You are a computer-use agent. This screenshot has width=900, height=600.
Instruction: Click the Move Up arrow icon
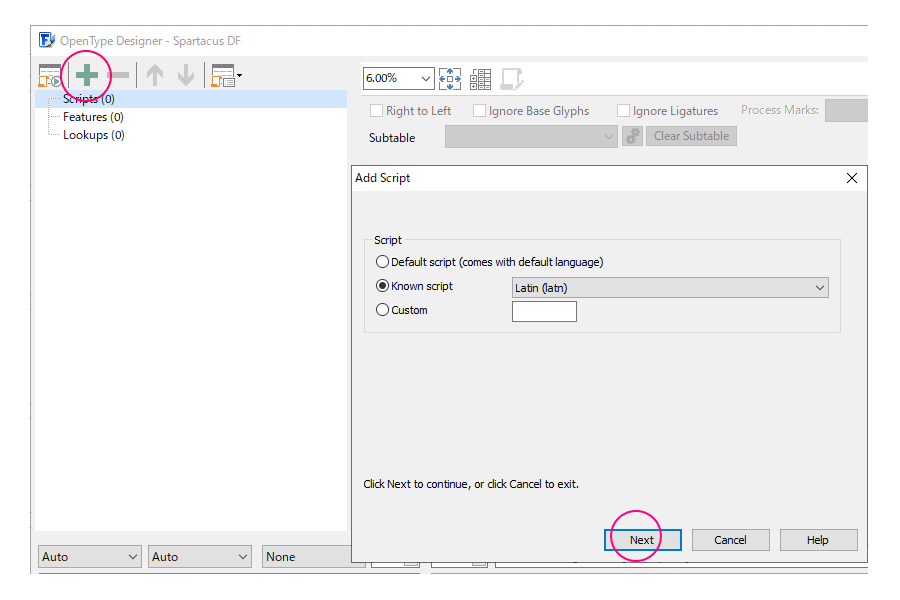click(x=154, y=76)
